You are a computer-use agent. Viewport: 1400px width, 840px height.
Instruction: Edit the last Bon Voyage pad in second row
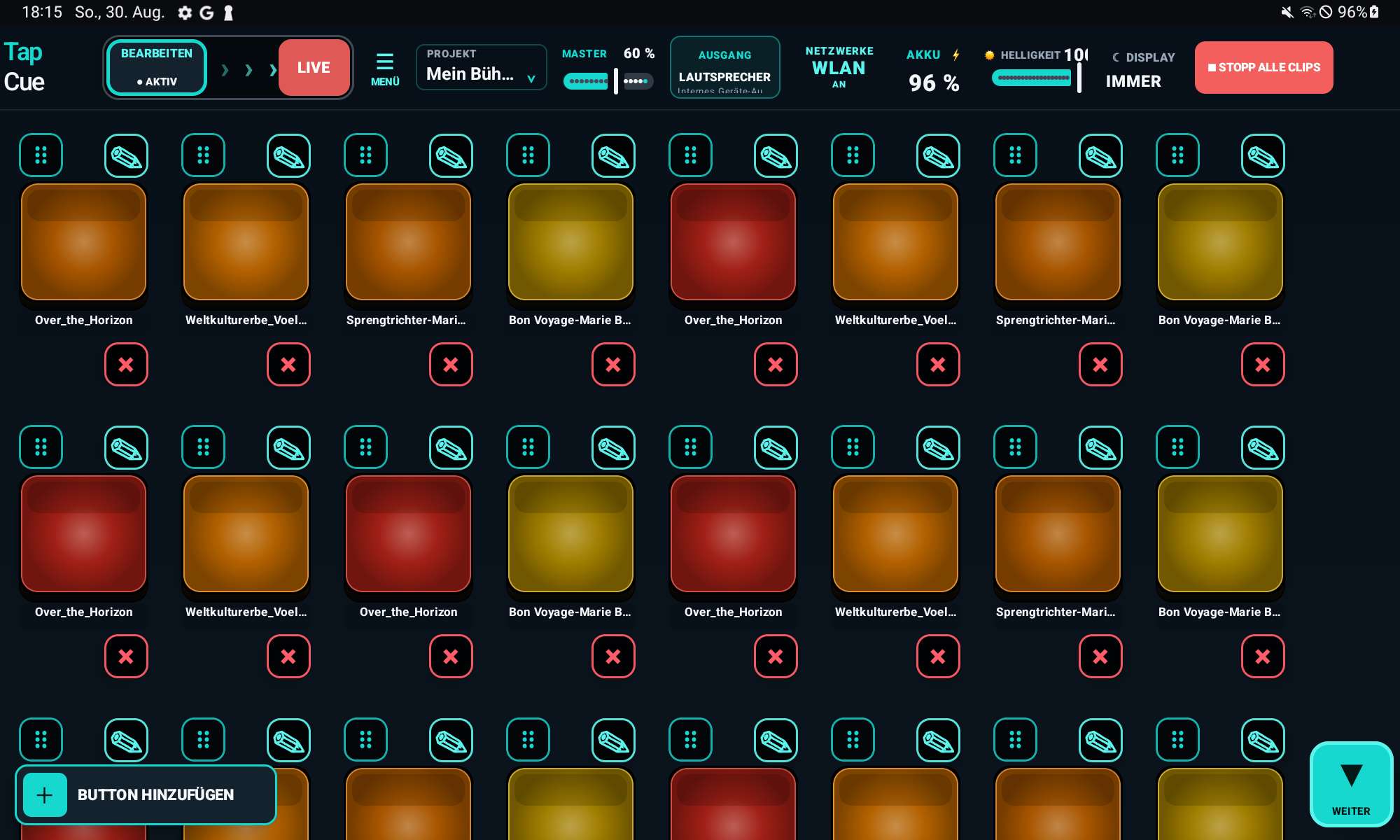(x=1263, y=447)
